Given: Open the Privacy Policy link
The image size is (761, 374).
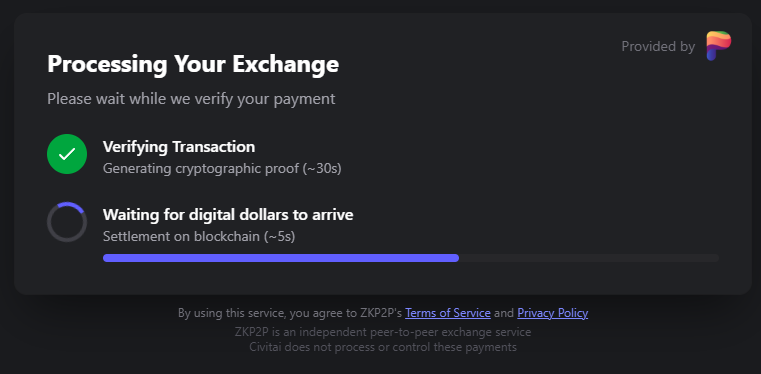Looking at the screenshot, I should (552, 313).
